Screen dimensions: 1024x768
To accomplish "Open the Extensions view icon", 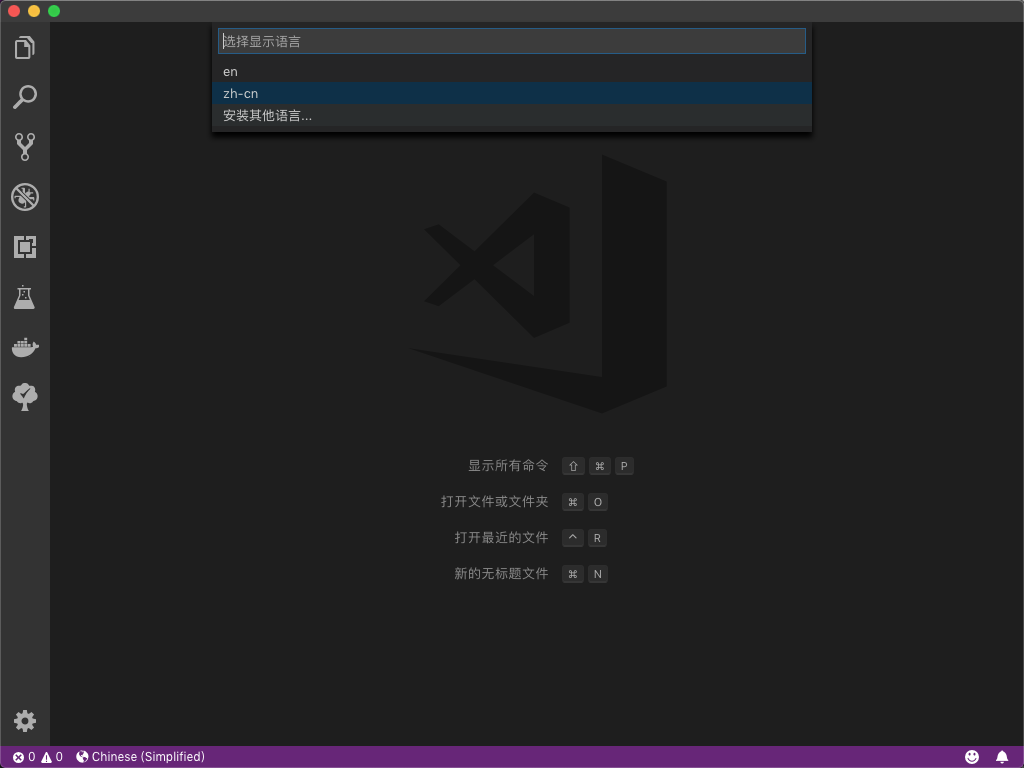I will click(25, 247).
